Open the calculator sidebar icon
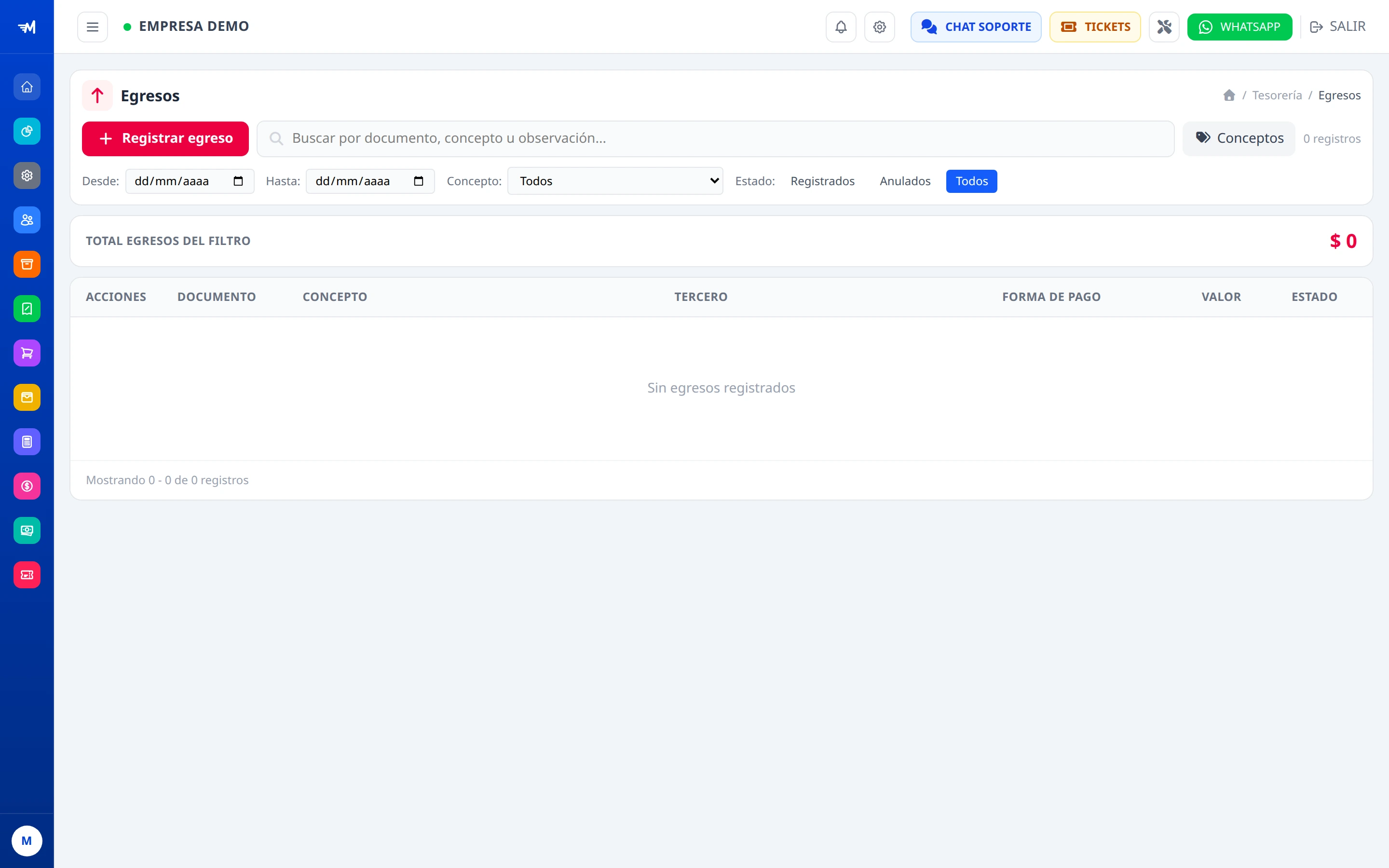Screen dimensions: 1389x868 [x=27, y=442]
